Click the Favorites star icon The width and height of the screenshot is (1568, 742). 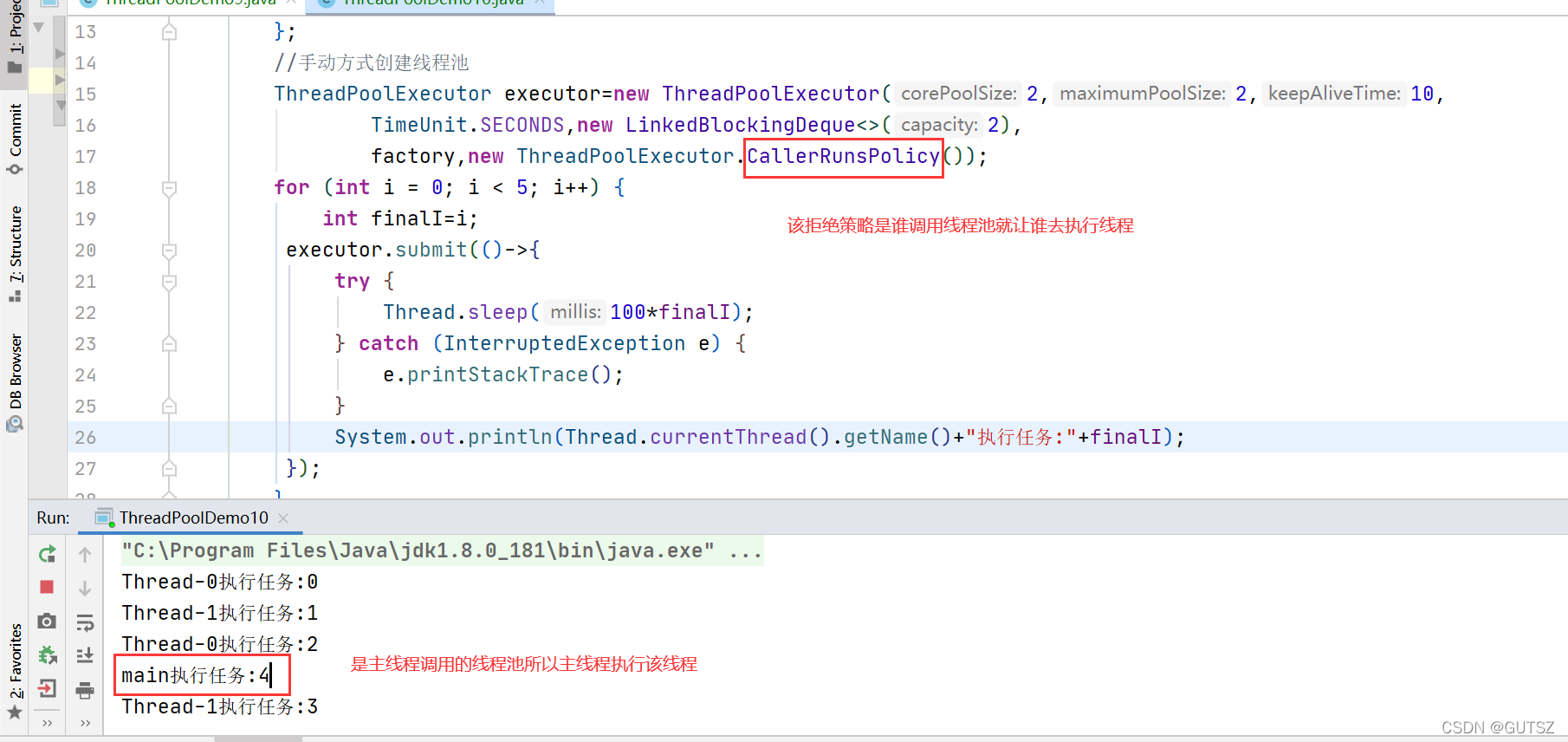point(15,713)
